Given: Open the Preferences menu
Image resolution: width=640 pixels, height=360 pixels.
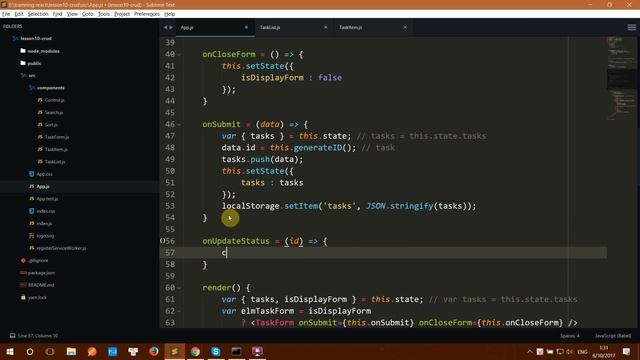Looking at the screenshot, I should [147, 14].
